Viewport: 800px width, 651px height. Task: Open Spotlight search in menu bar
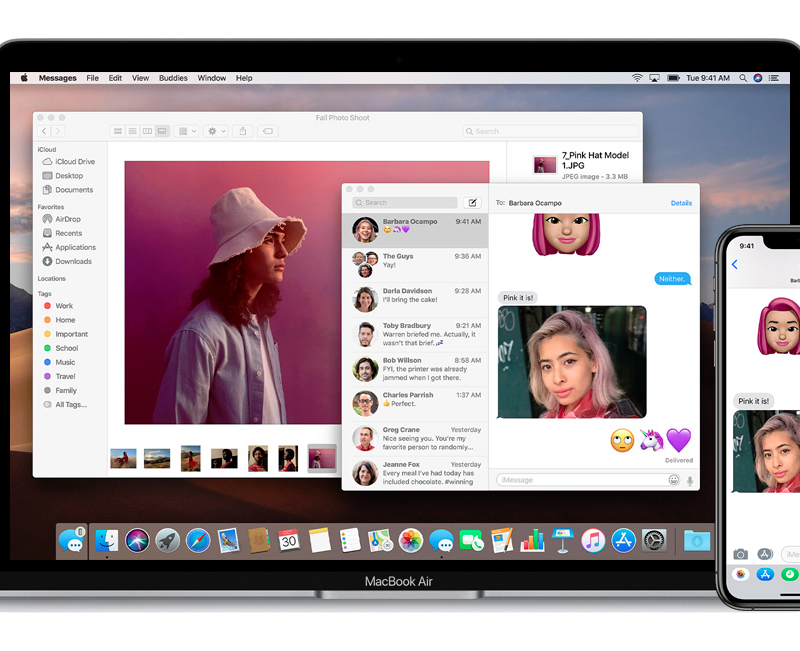click(x=743, y=78)
